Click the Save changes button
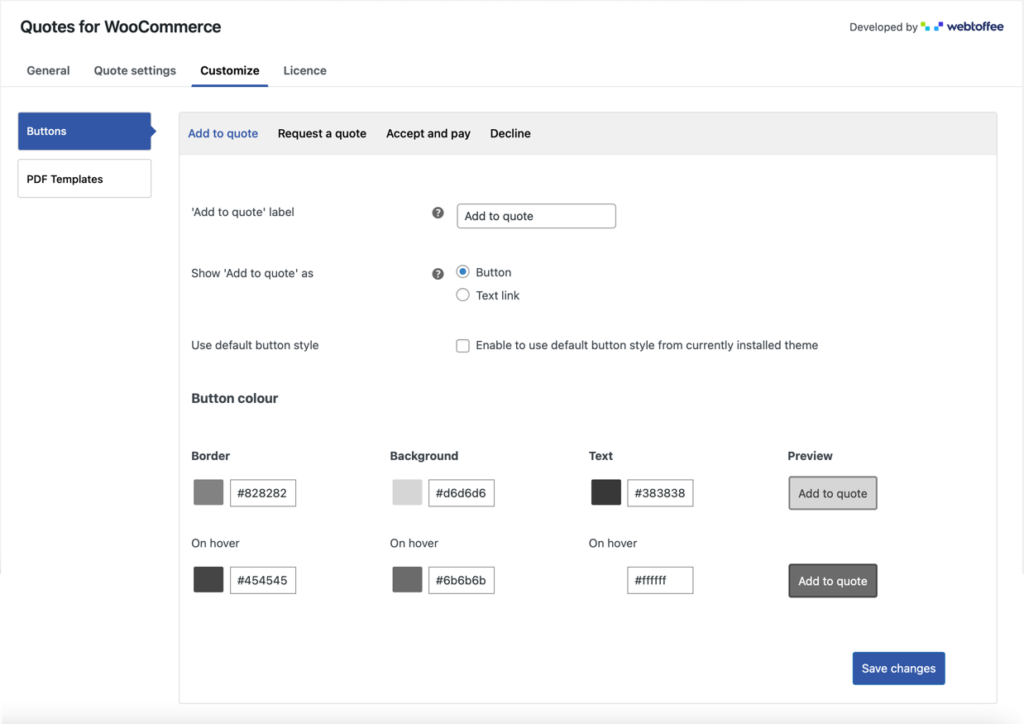This screenshot has width=1024, height=724. click(898, 668)
